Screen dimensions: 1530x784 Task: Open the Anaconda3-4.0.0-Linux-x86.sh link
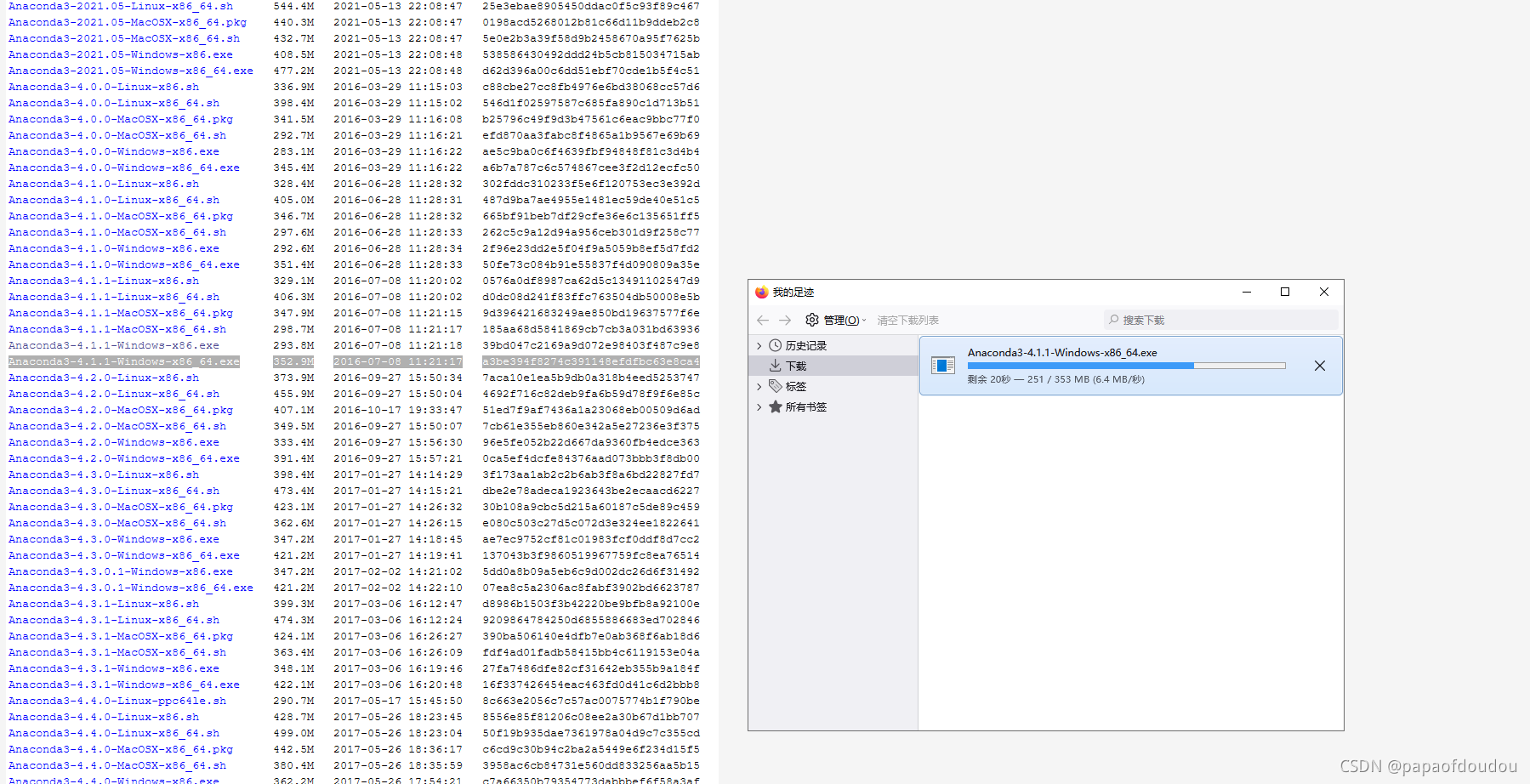(104, 87)
